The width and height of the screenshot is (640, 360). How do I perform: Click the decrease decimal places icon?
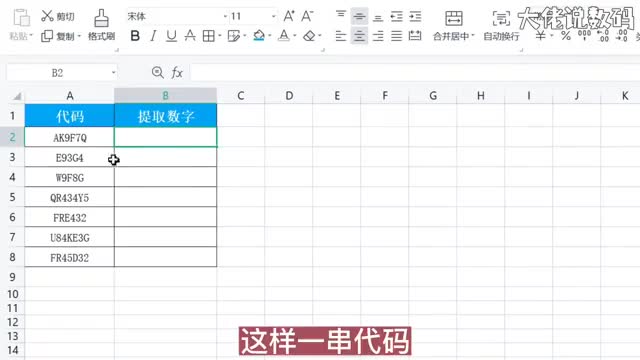click(622, 36)
